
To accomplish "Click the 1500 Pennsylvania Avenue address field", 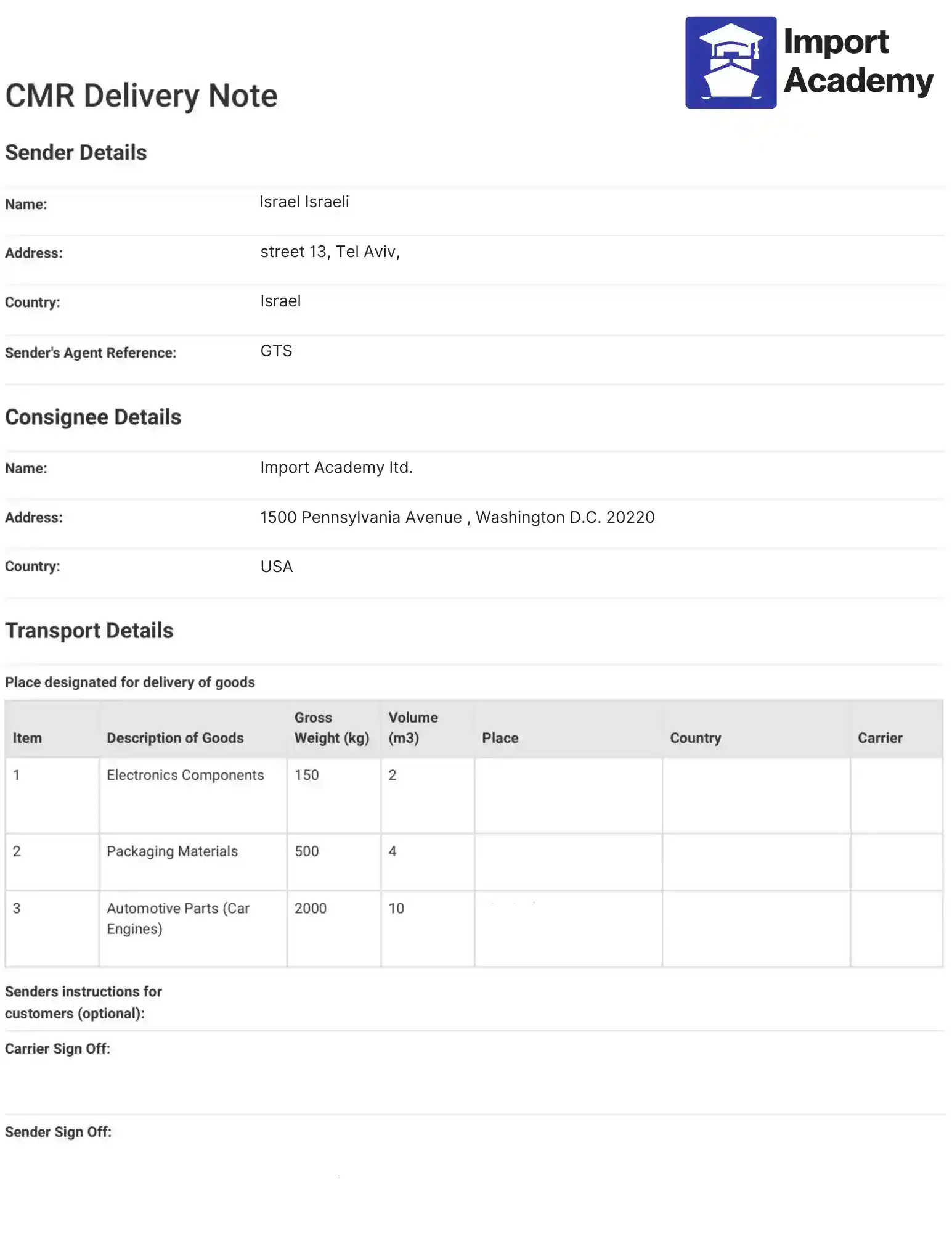I will (x=457, y=517).
